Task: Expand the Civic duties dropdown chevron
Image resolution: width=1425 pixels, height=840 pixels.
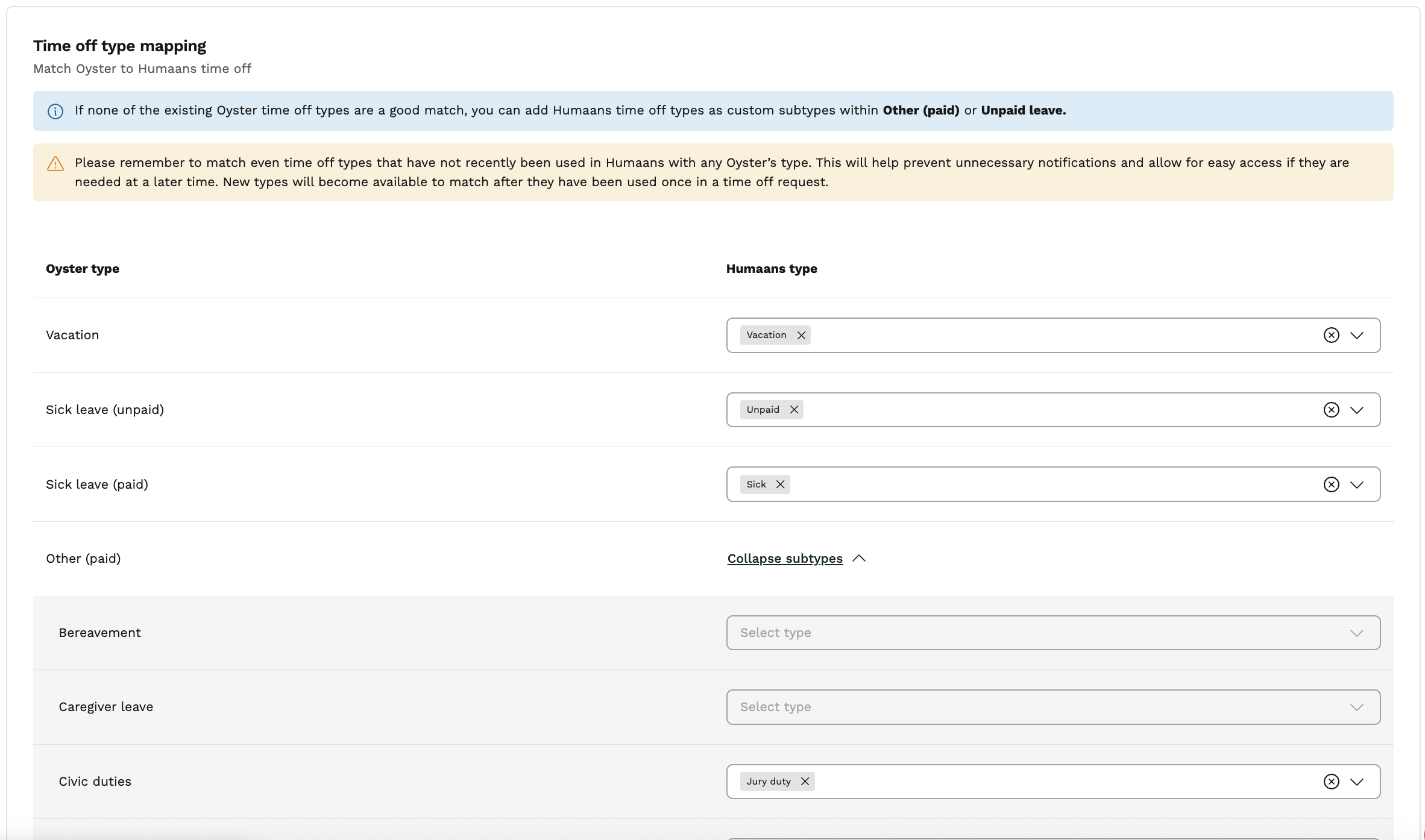Action: pos(1357,782)
